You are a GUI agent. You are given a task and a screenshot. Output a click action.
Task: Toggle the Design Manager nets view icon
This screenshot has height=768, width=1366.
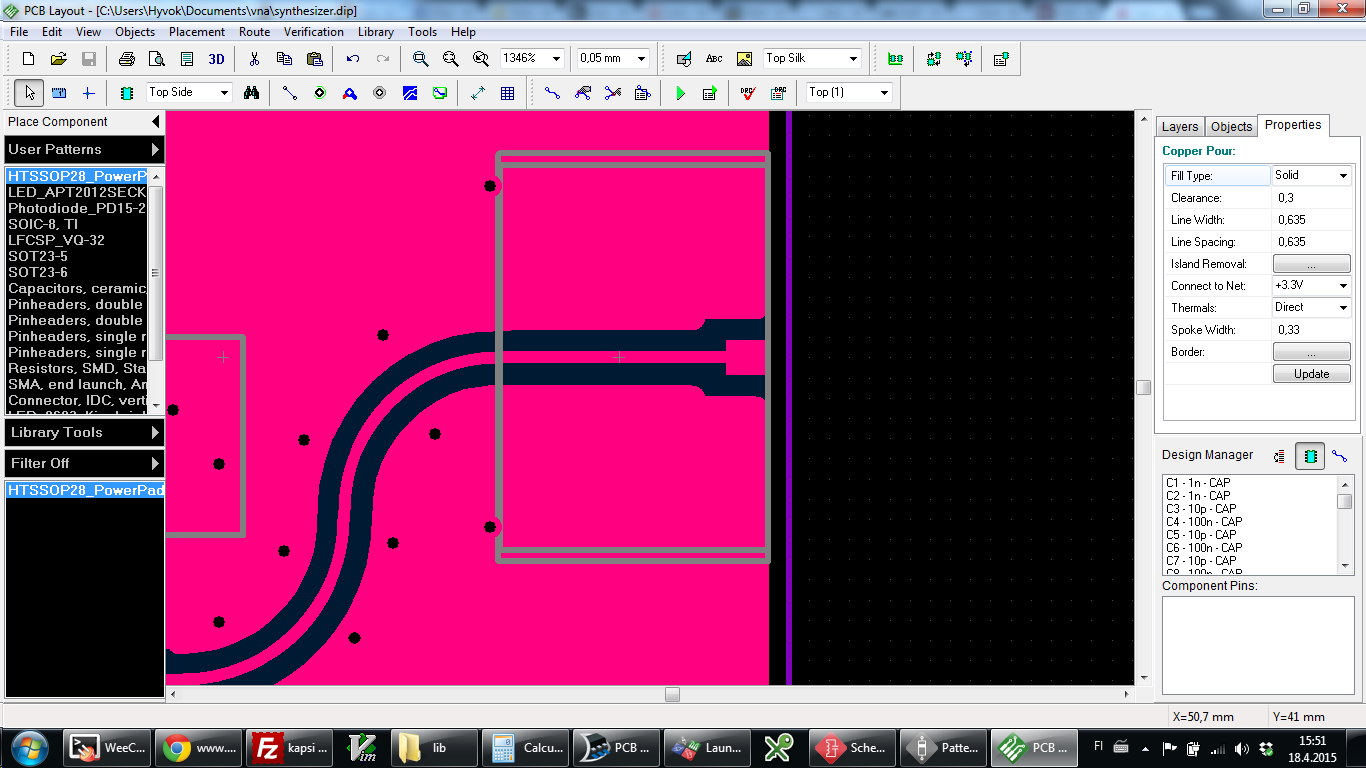[1339, 456]
